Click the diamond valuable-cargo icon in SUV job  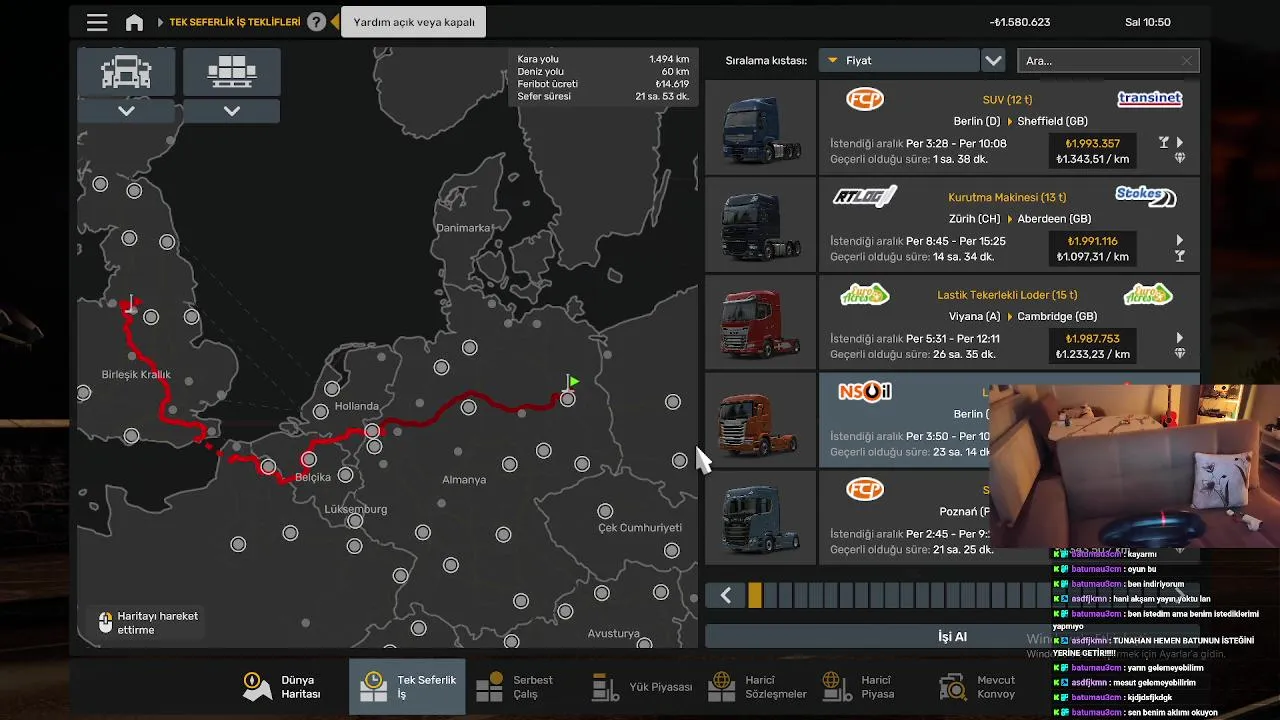click(x=1180, y=158)
